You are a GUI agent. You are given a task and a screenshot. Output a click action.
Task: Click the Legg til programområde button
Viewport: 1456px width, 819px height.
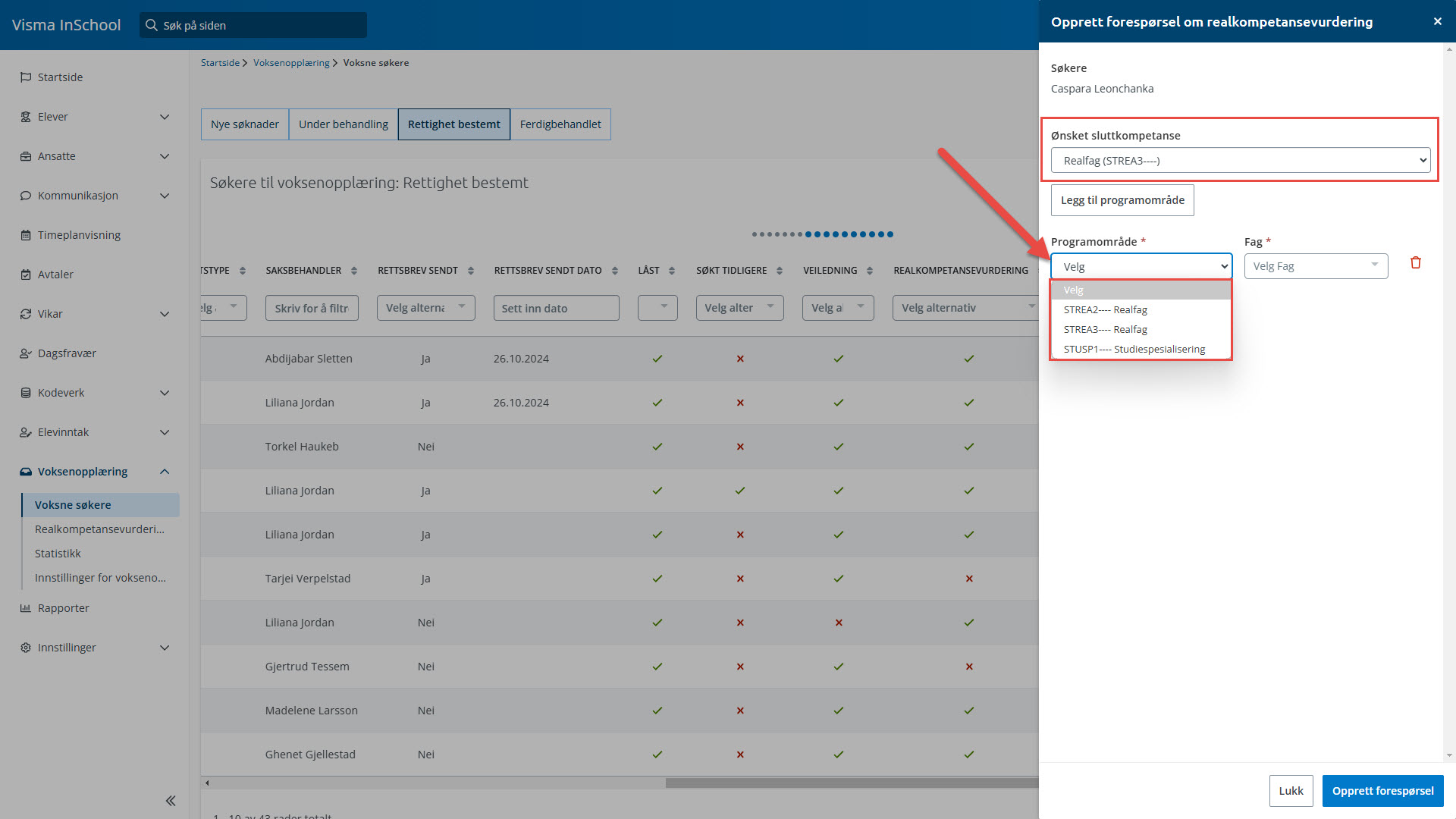coord(1122,200)
